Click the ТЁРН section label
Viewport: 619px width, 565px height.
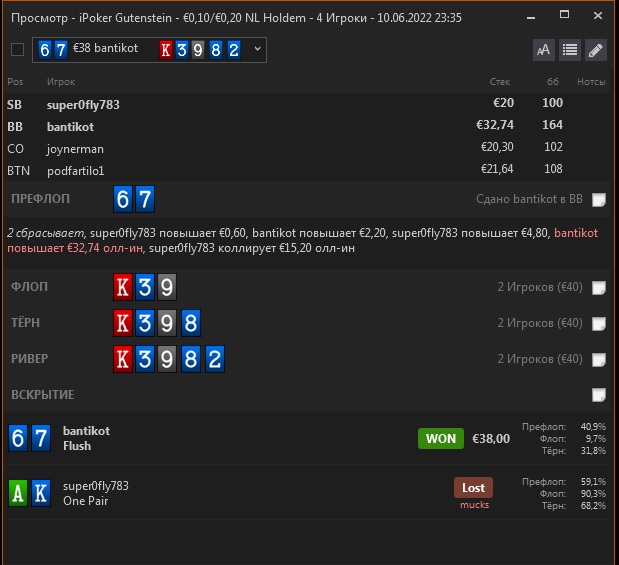click(25, 323)
